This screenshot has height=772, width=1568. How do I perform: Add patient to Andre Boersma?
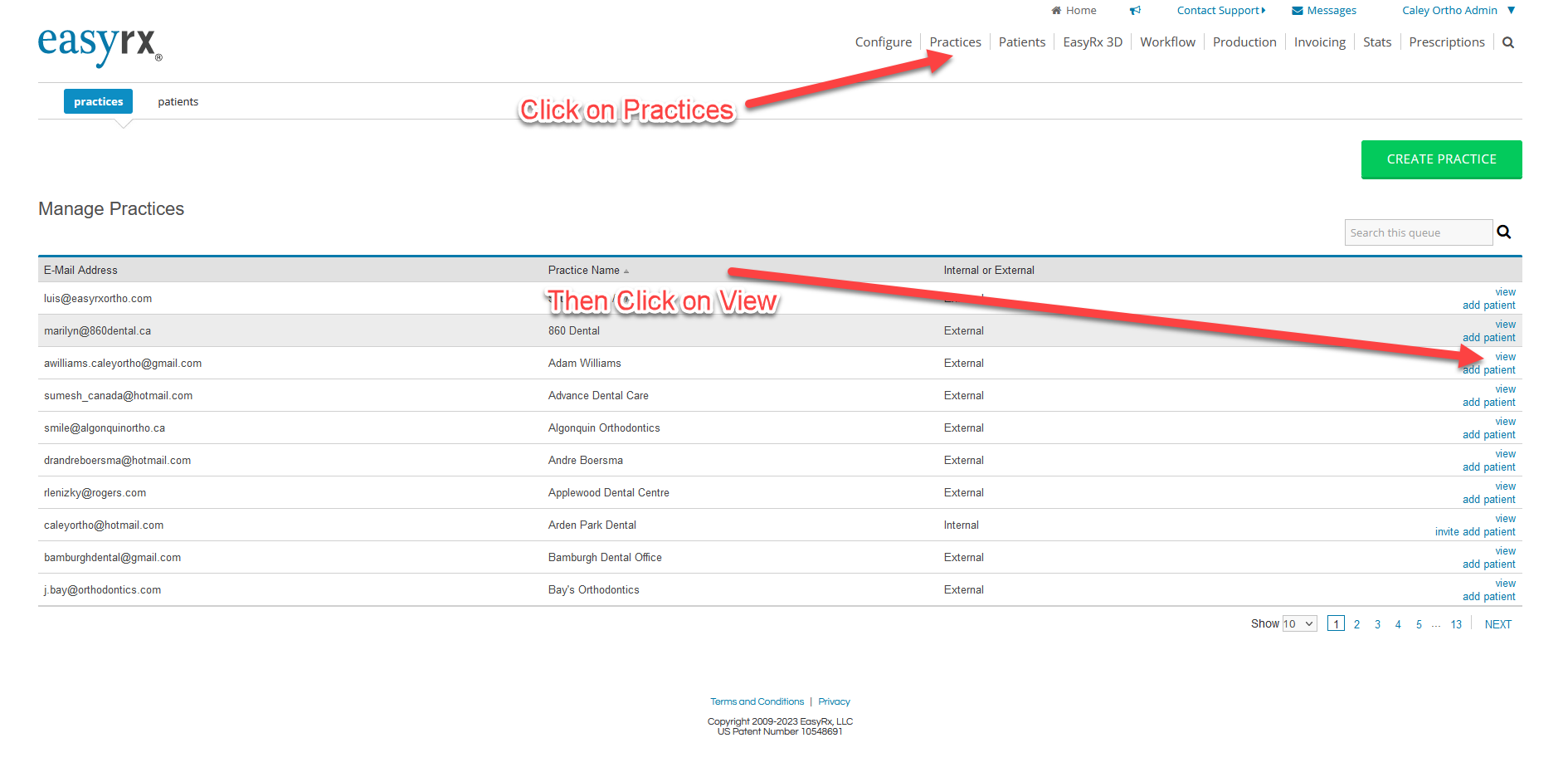[x=1488, y=467]
